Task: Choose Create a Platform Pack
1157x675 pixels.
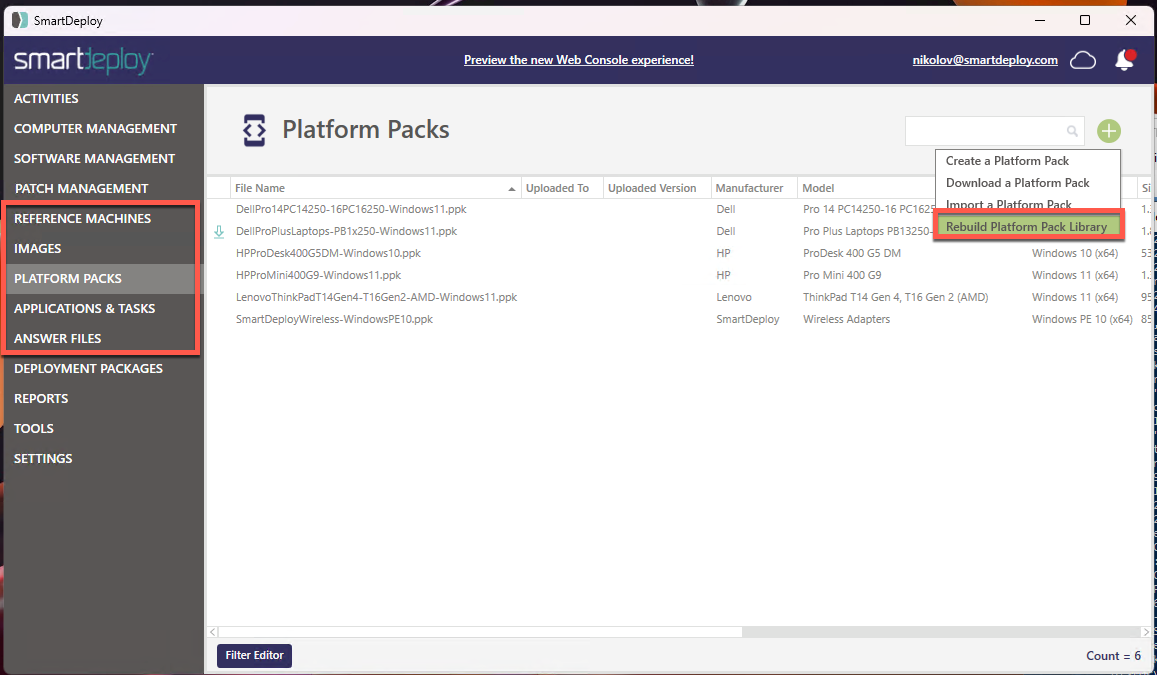Action: (1007, 161)
